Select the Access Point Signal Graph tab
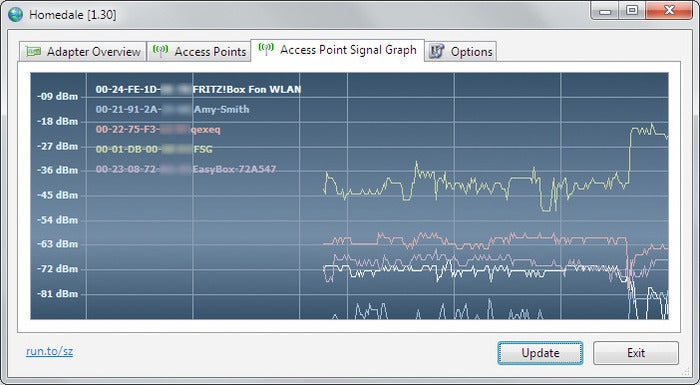The width and height of the screenshot is (700, 385). 337,50
